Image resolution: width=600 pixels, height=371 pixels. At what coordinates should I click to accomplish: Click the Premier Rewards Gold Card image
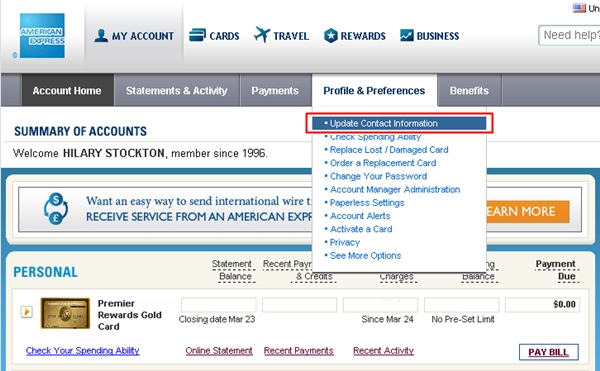65,313
